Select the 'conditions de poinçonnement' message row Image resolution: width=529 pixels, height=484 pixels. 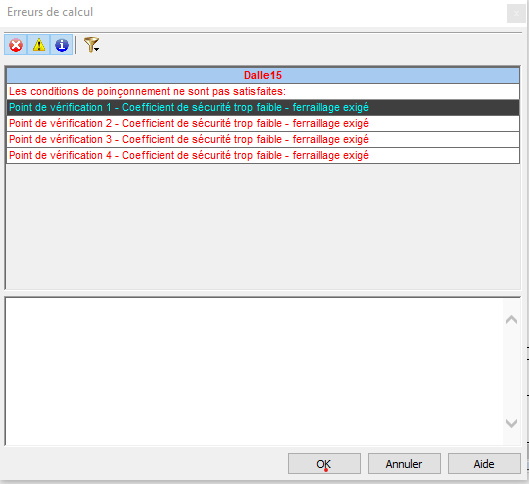263,91
